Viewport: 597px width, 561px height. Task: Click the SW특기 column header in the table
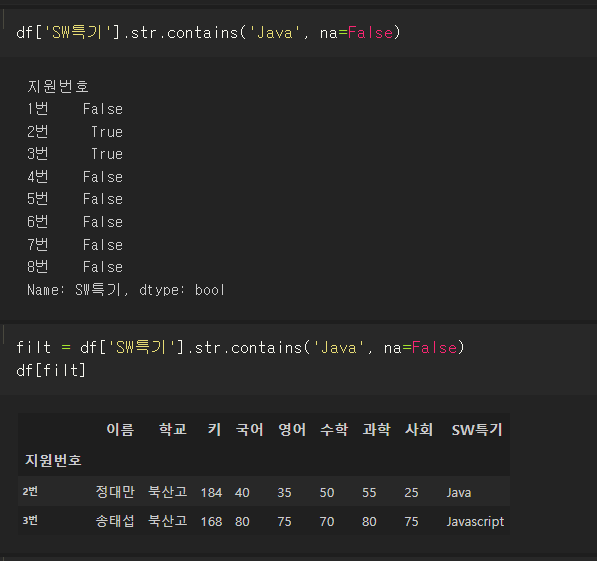click(477, 430)
